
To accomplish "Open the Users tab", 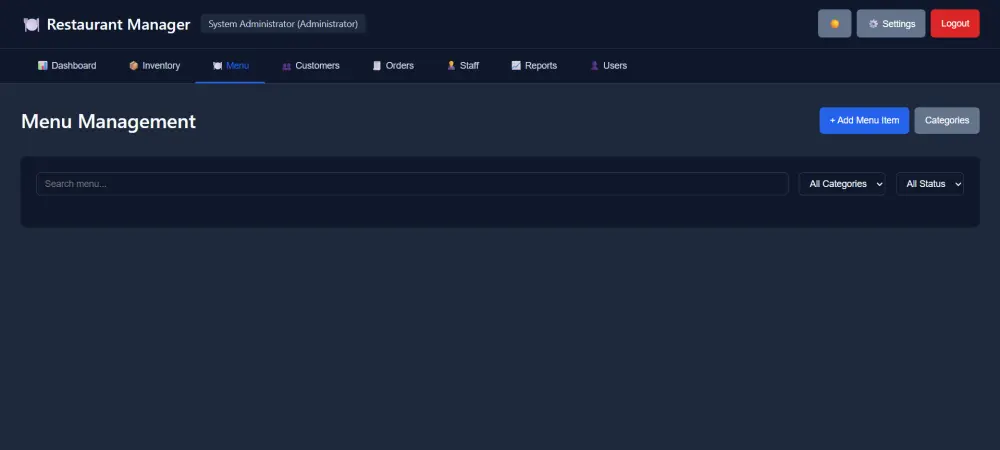I will [x=608, y=66].
